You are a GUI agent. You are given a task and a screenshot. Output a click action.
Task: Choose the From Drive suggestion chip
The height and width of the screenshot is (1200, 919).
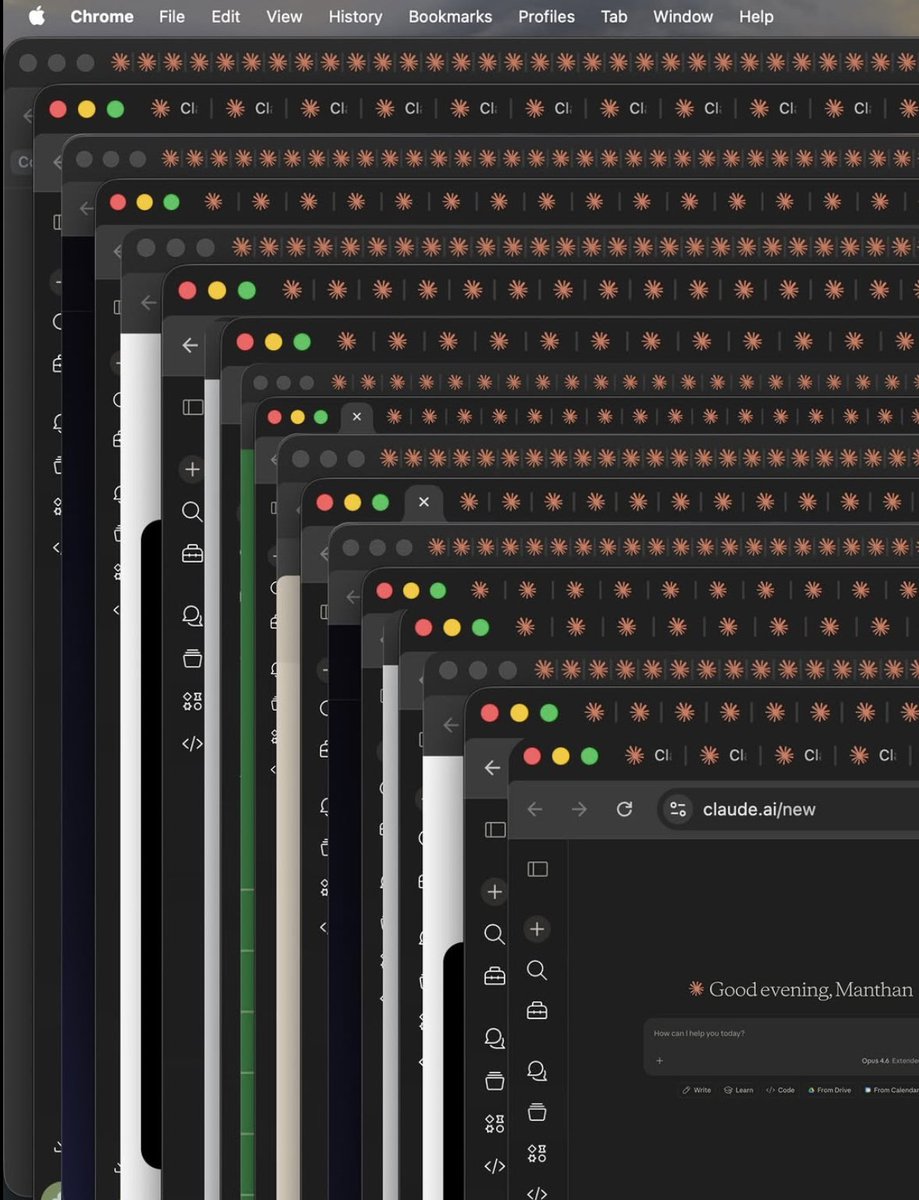[x=829, y=1090]
